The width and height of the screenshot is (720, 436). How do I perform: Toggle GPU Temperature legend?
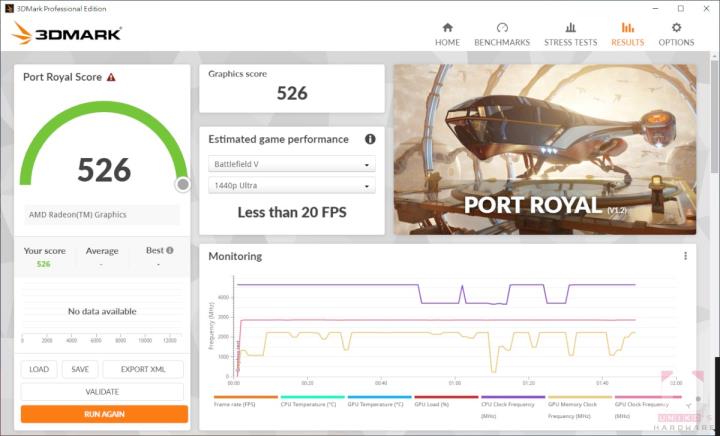tap(379, 401)
